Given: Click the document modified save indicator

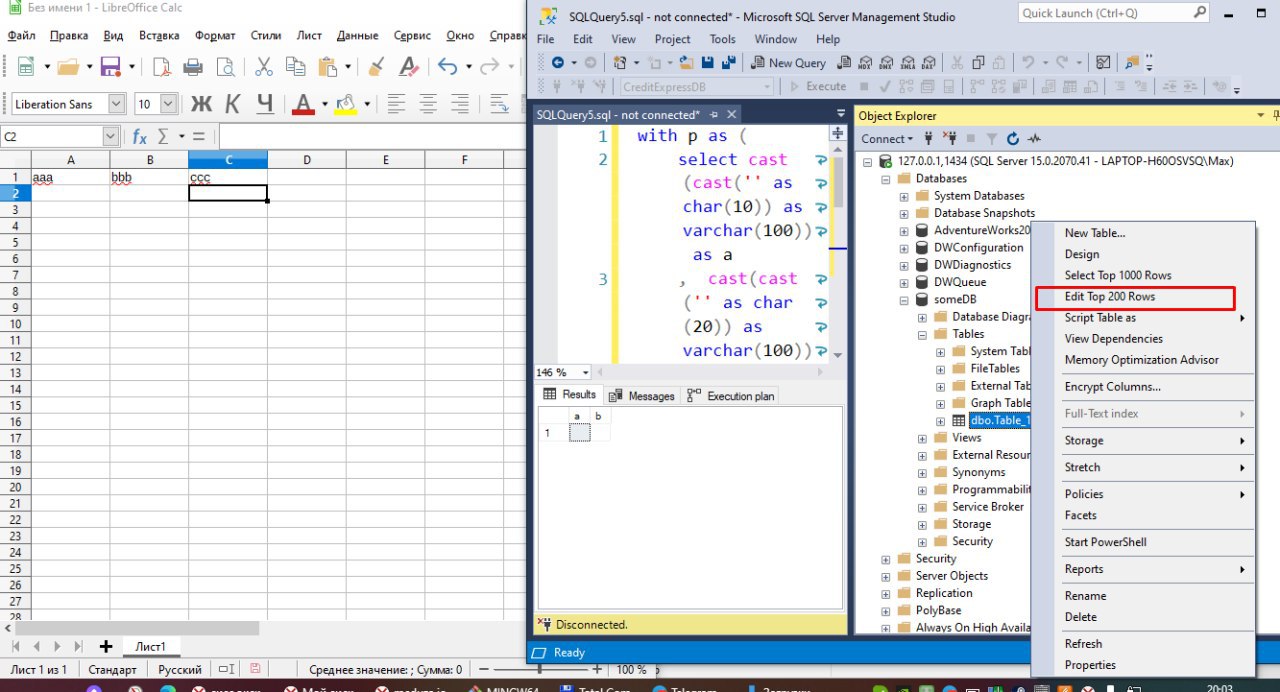Looking at the screenshot, I should [255, 669].
